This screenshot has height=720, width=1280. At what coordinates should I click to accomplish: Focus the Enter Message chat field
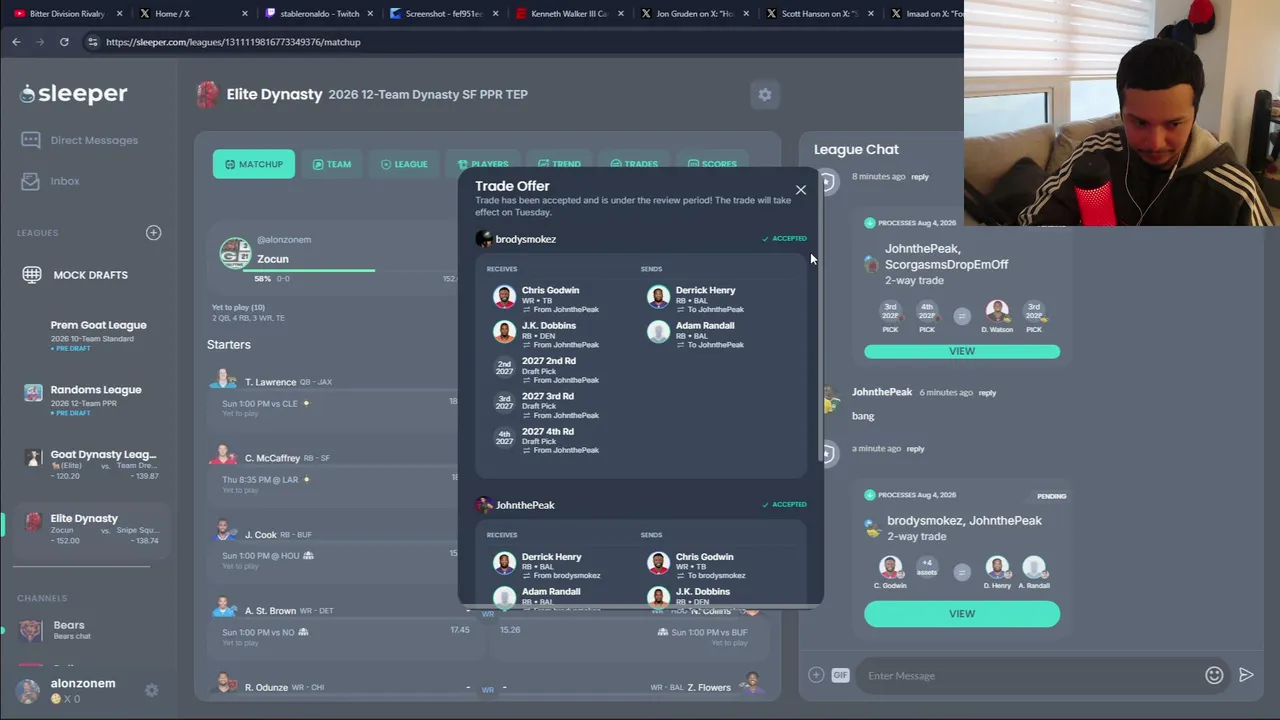(x=1030, y=676)
